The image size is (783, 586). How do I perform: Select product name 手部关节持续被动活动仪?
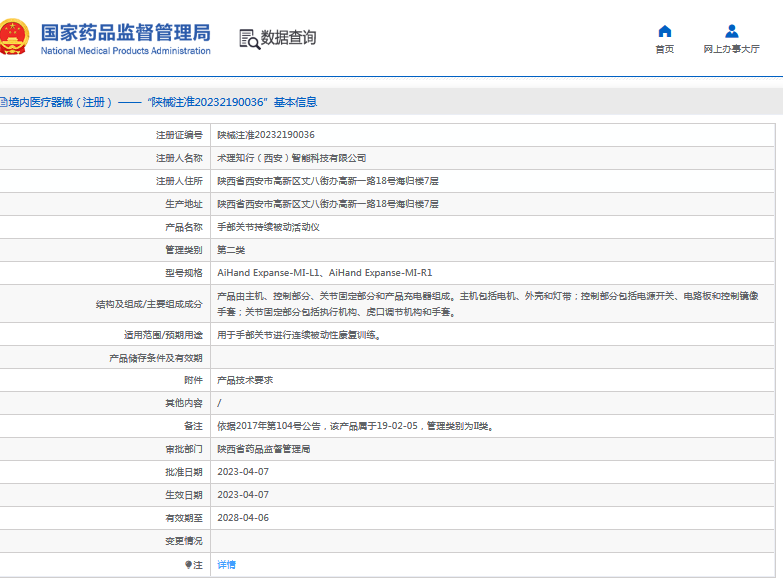click(x=268, y=227)
